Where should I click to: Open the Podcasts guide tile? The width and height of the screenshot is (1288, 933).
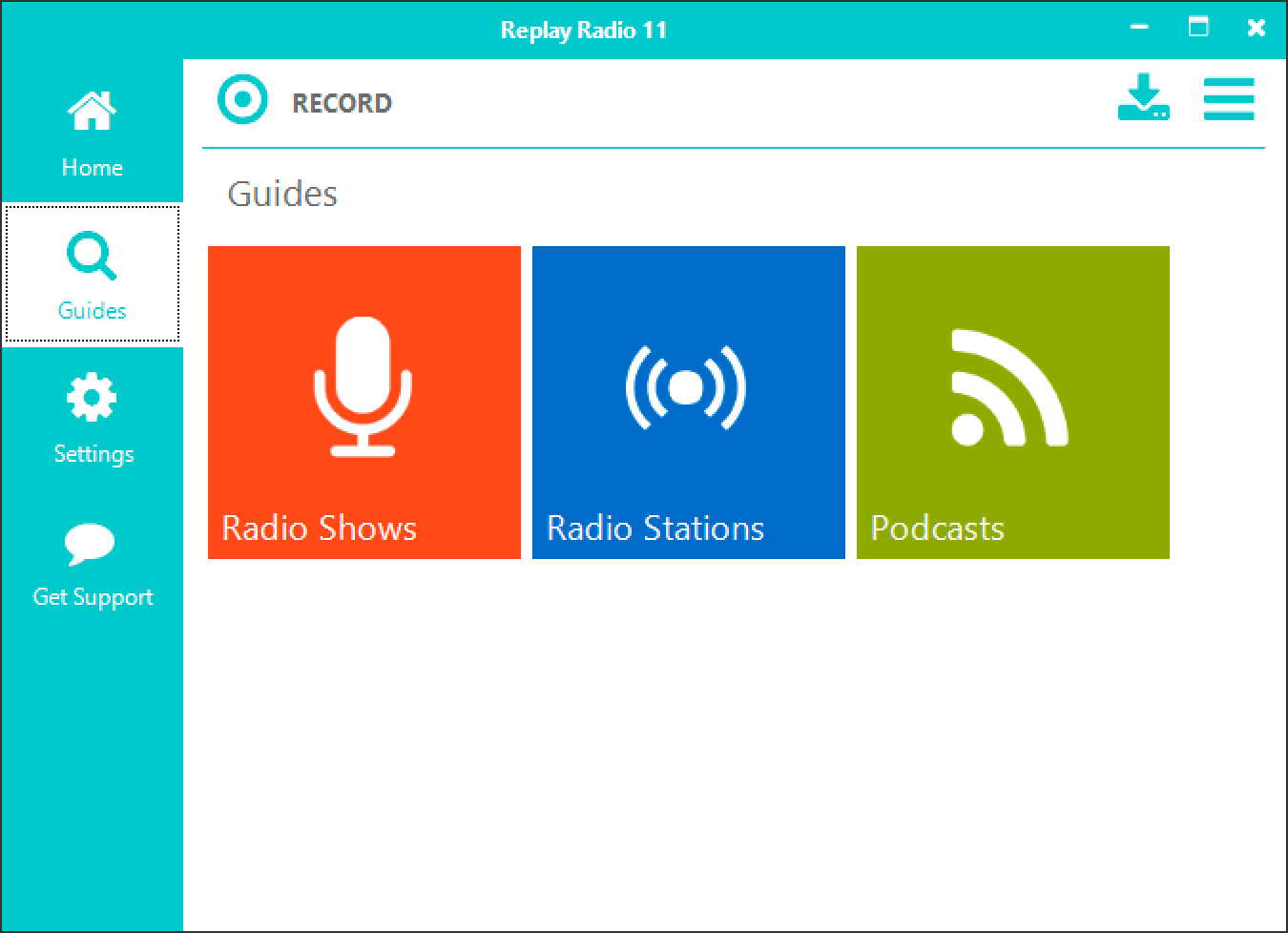(x=1013, y=403)
